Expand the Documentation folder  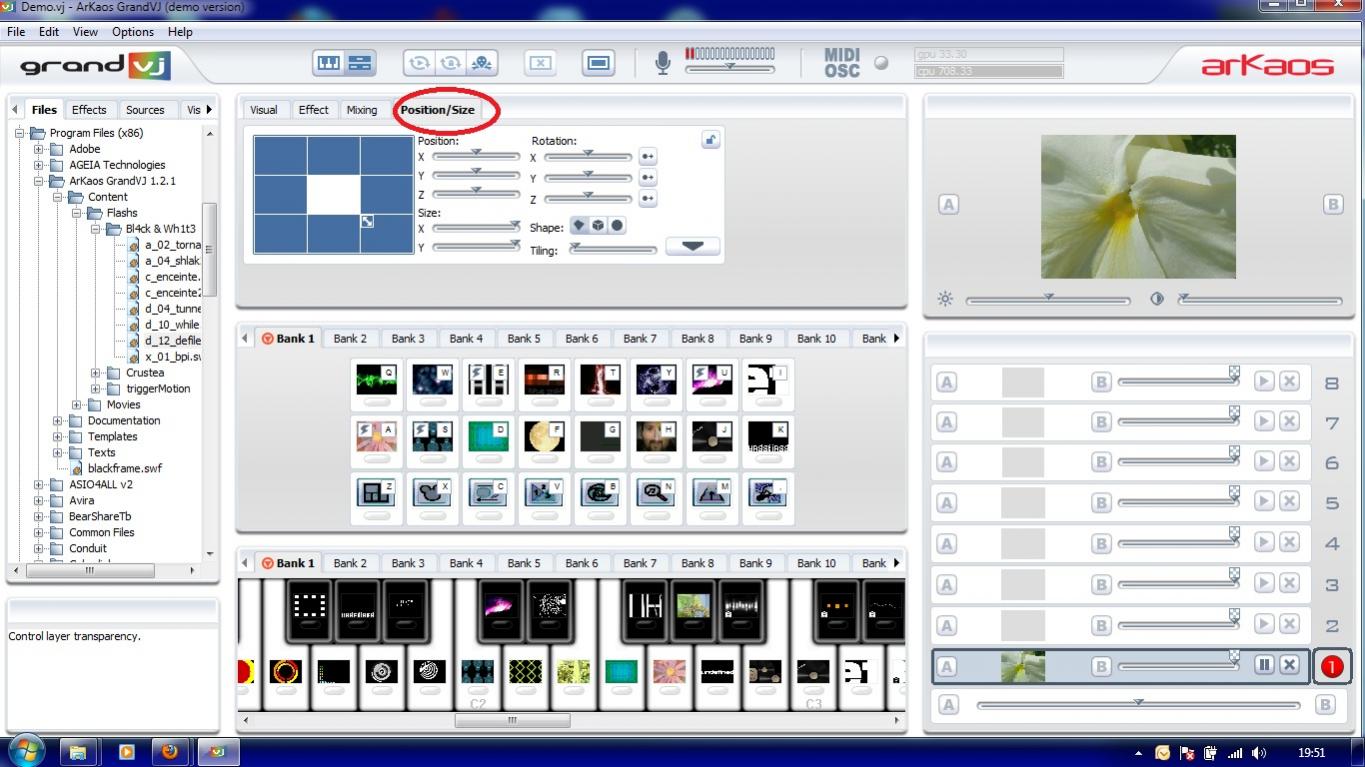58,421
